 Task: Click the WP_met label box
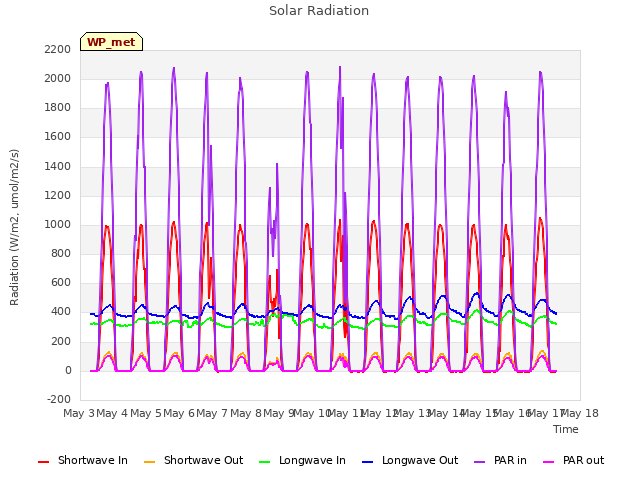coord(111,42)
